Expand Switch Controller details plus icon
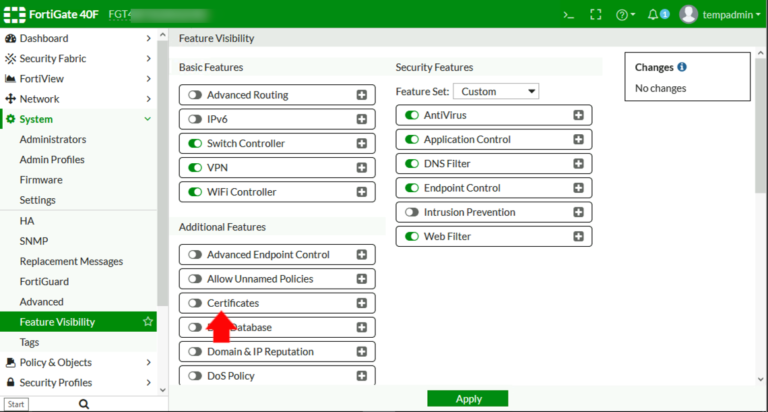This screenshot has width=768, height=412. (x=361, y=144)
